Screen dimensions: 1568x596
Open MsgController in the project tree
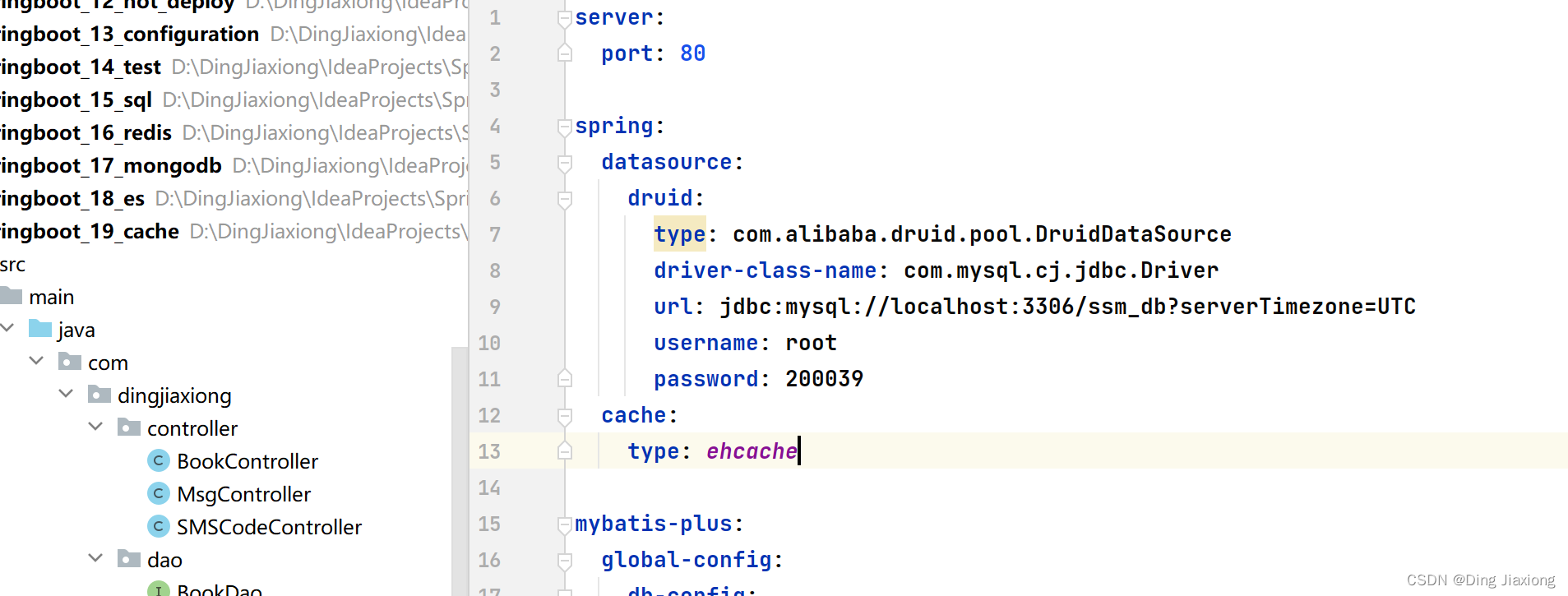click(x=244, y=494)
